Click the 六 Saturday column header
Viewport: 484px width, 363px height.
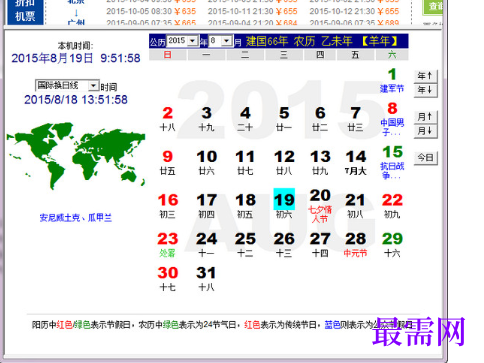pos(392,55)
